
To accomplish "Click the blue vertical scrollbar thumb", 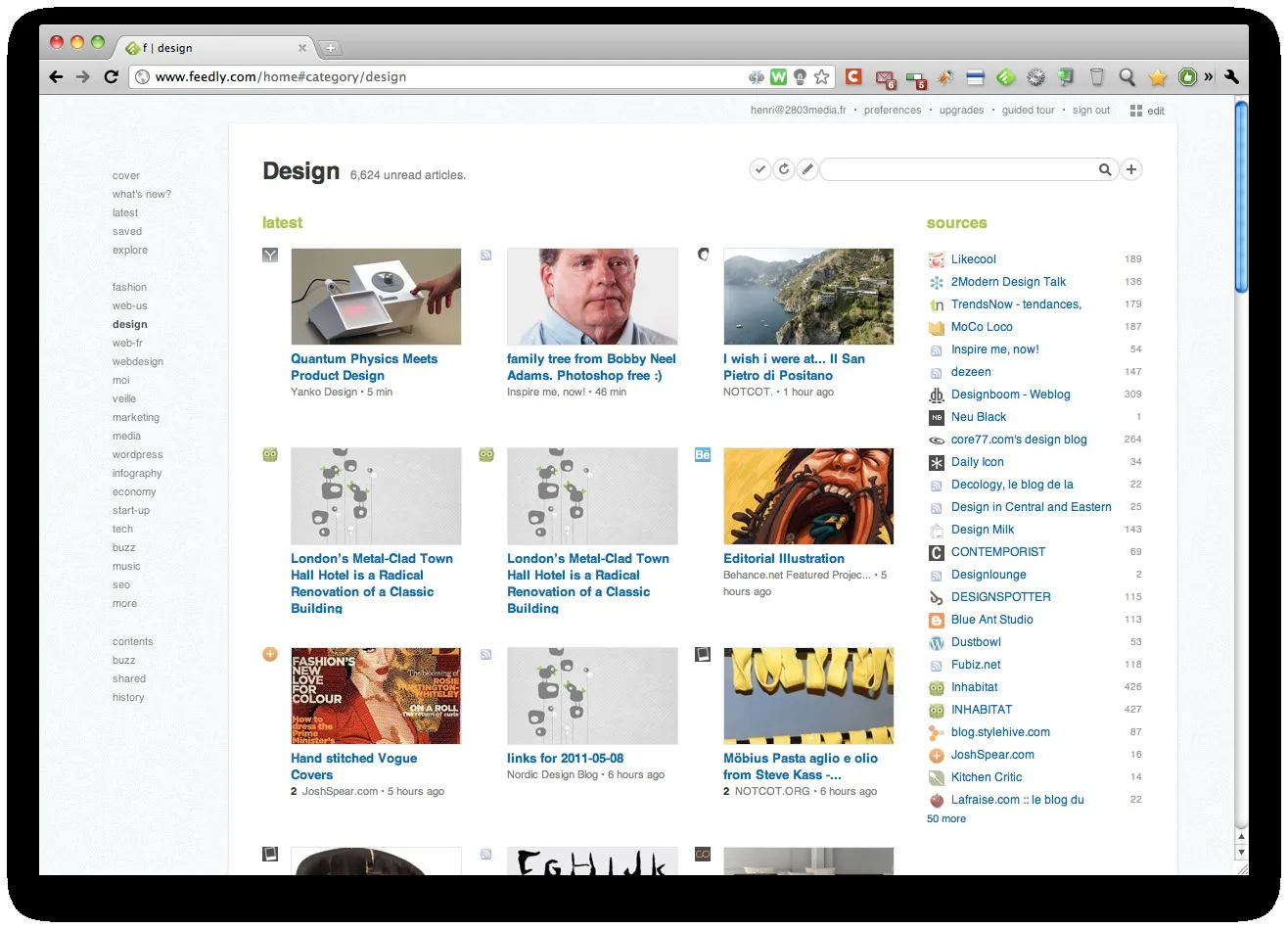I will tap(1241, 196).
